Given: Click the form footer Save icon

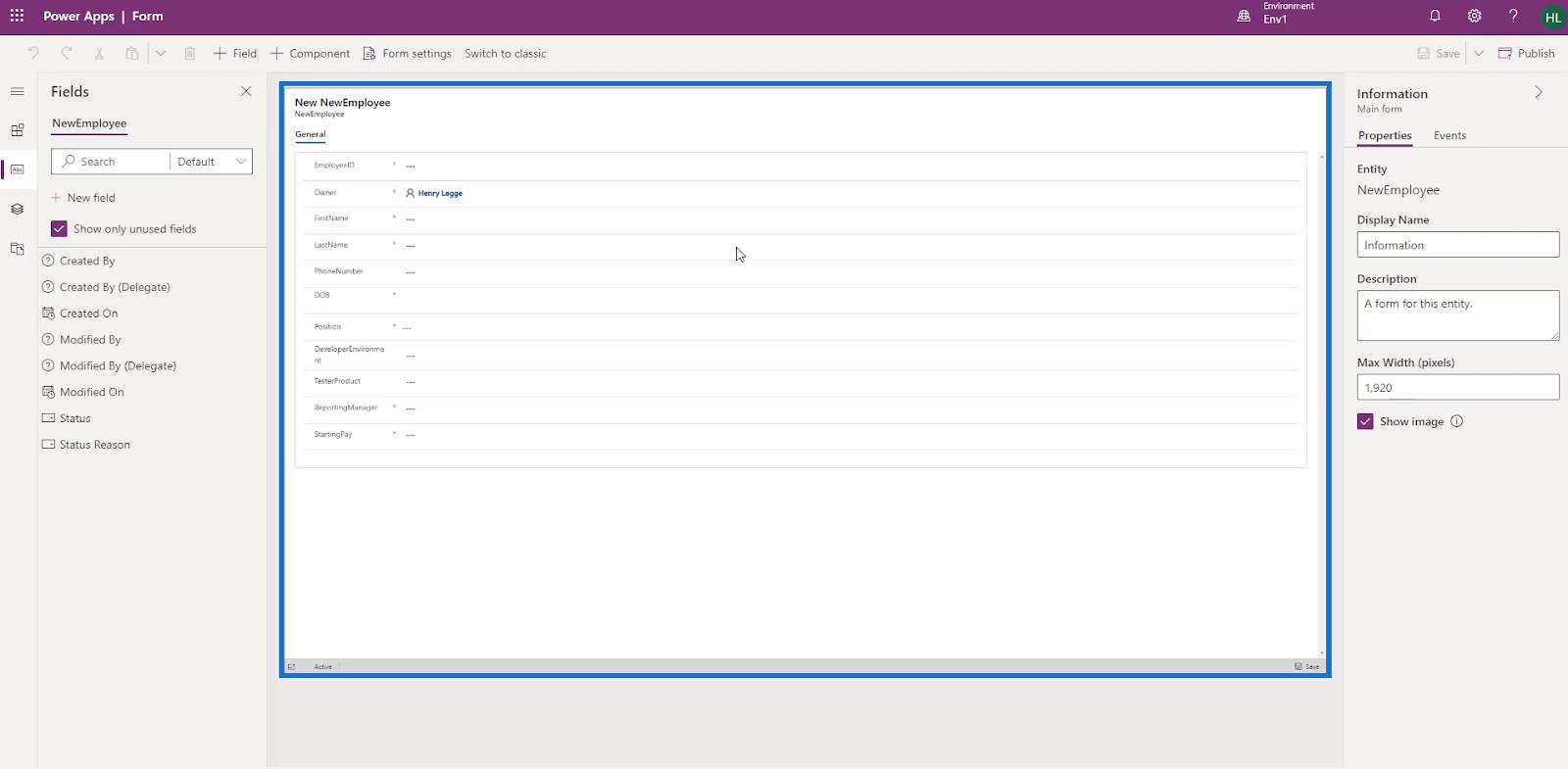Looking at the screenshot, I should pos(1306,666).
